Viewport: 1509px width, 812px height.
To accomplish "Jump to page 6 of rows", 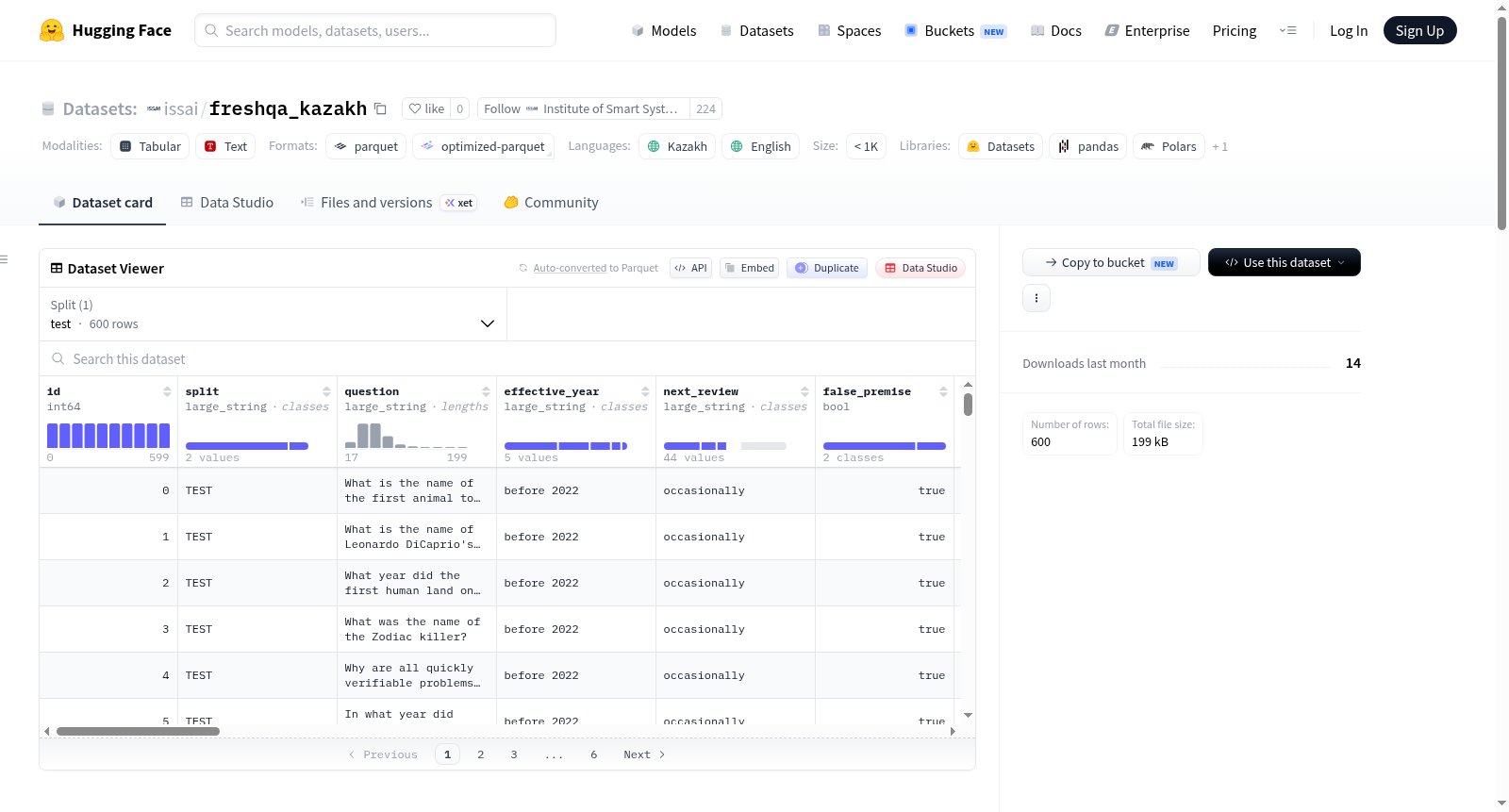I will tap(594, 754).
